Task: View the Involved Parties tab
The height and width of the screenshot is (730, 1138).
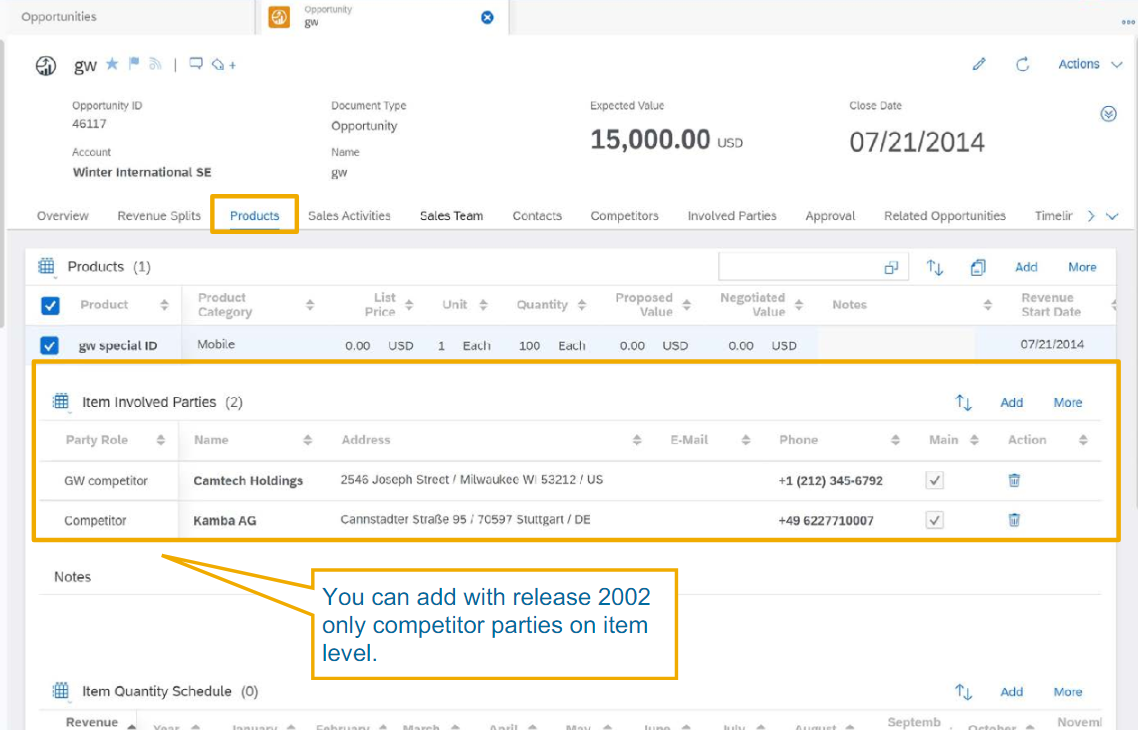Action: tap(732, 216)
